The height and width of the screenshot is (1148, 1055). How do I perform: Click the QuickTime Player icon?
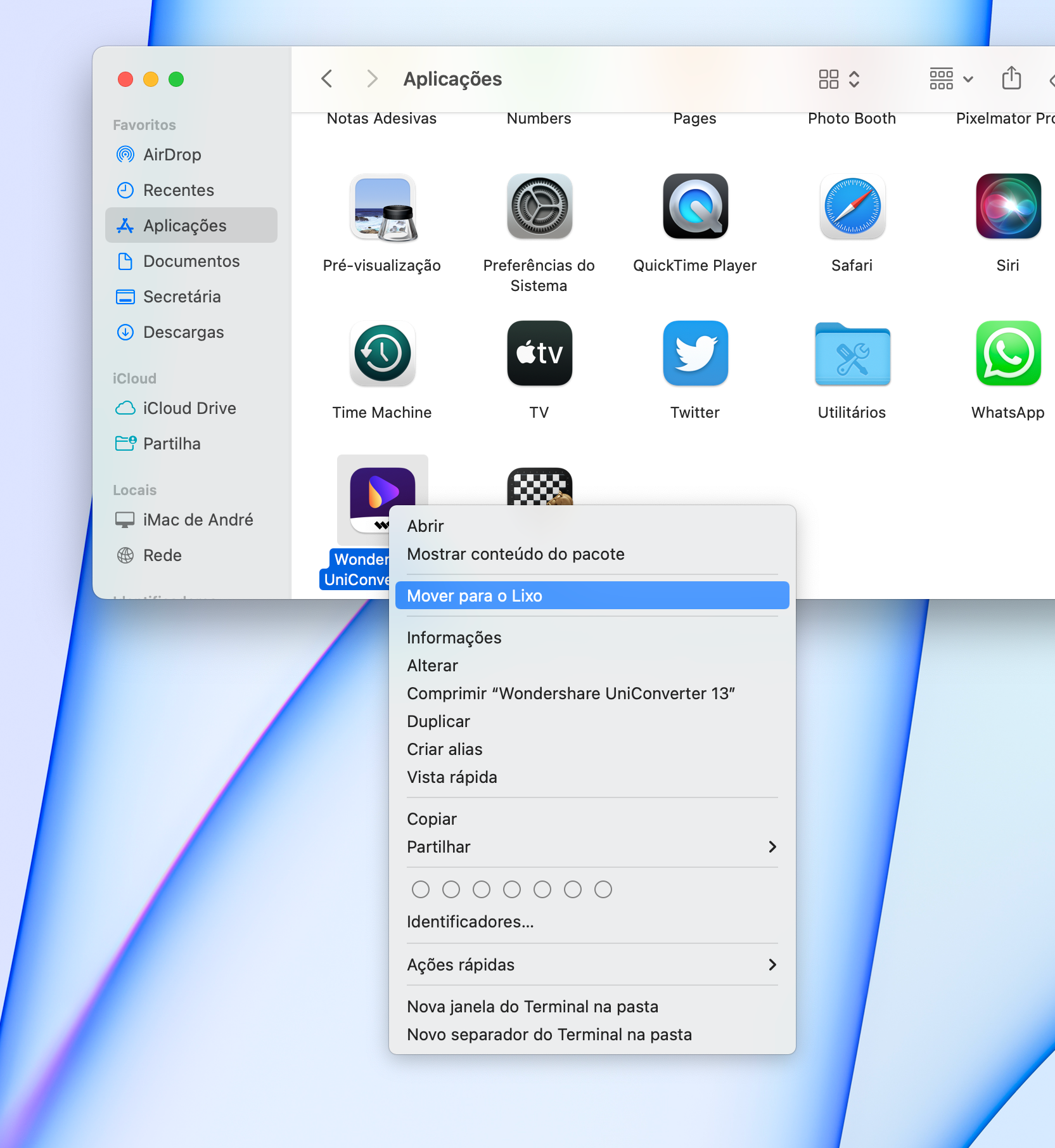tap(695, 207)
